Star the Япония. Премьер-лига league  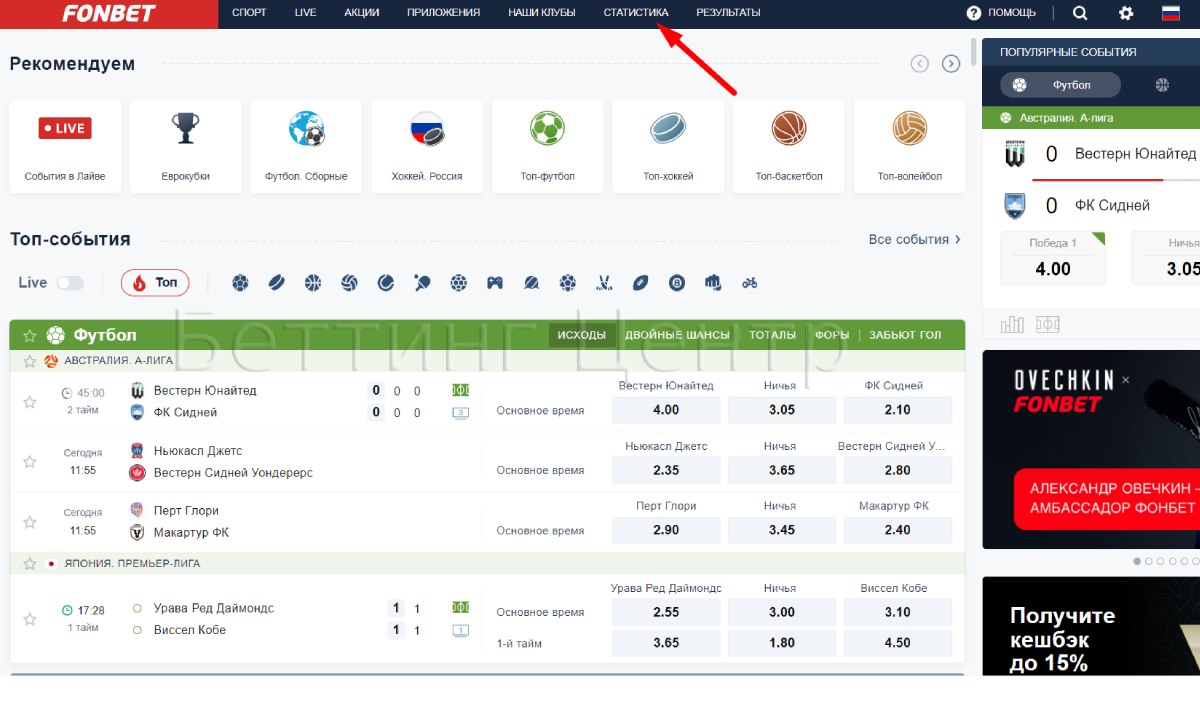pyautogui.click(x=30, y=563)
